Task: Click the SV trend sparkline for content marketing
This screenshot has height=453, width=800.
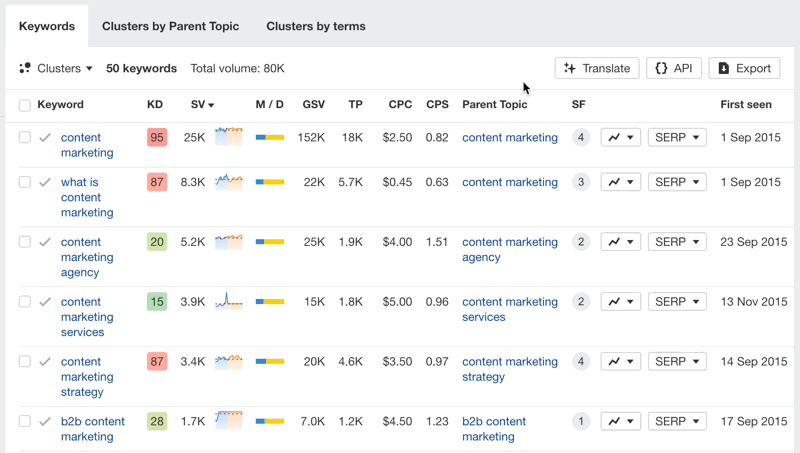Action: click(x=229, y=137)
